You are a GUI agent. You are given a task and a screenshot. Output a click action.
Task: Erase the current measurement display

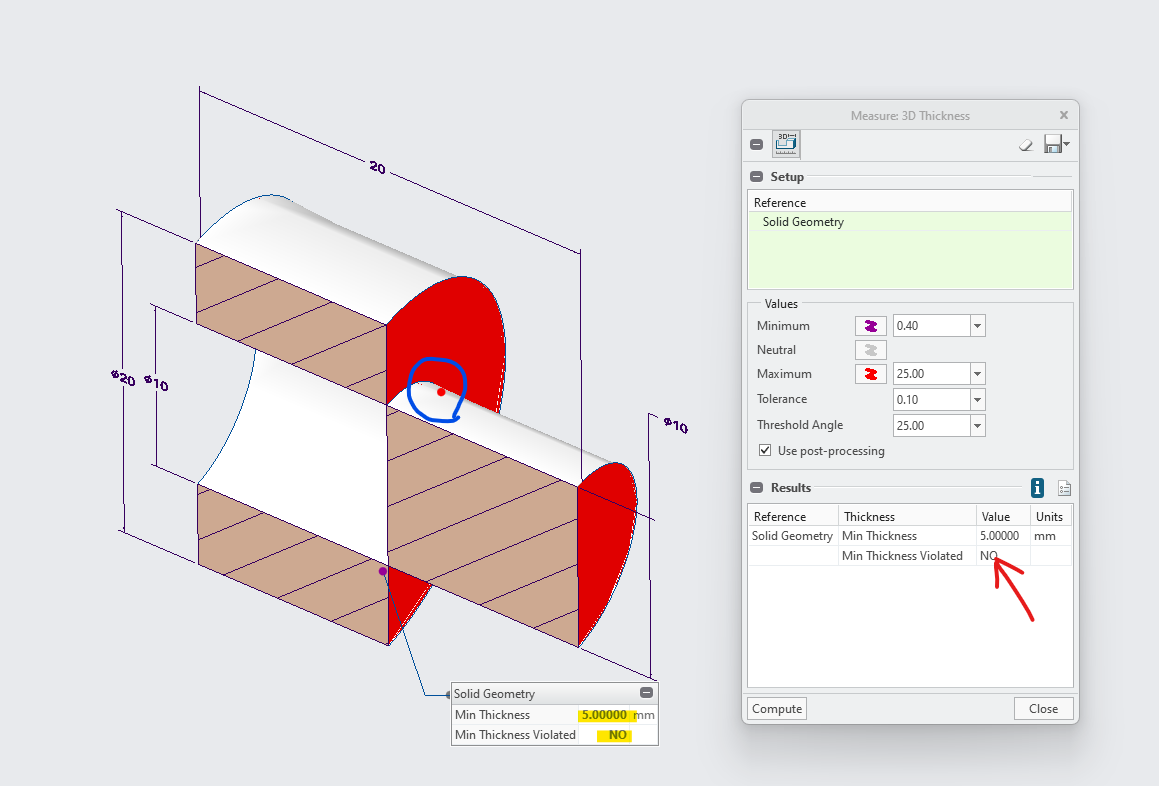click(1025, 145)
